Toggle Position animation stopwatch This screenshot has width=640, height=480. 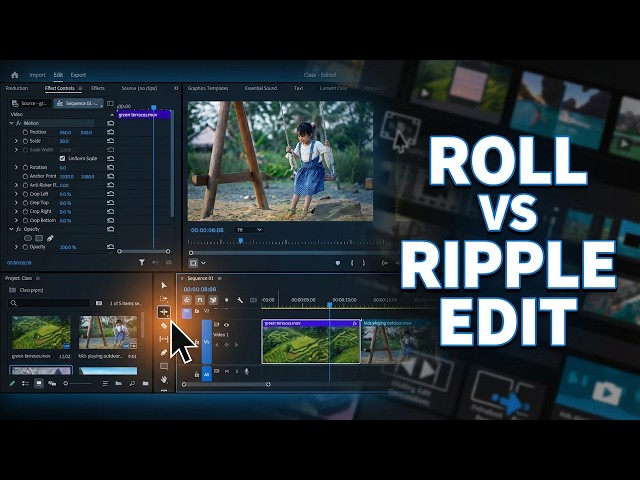25,132
